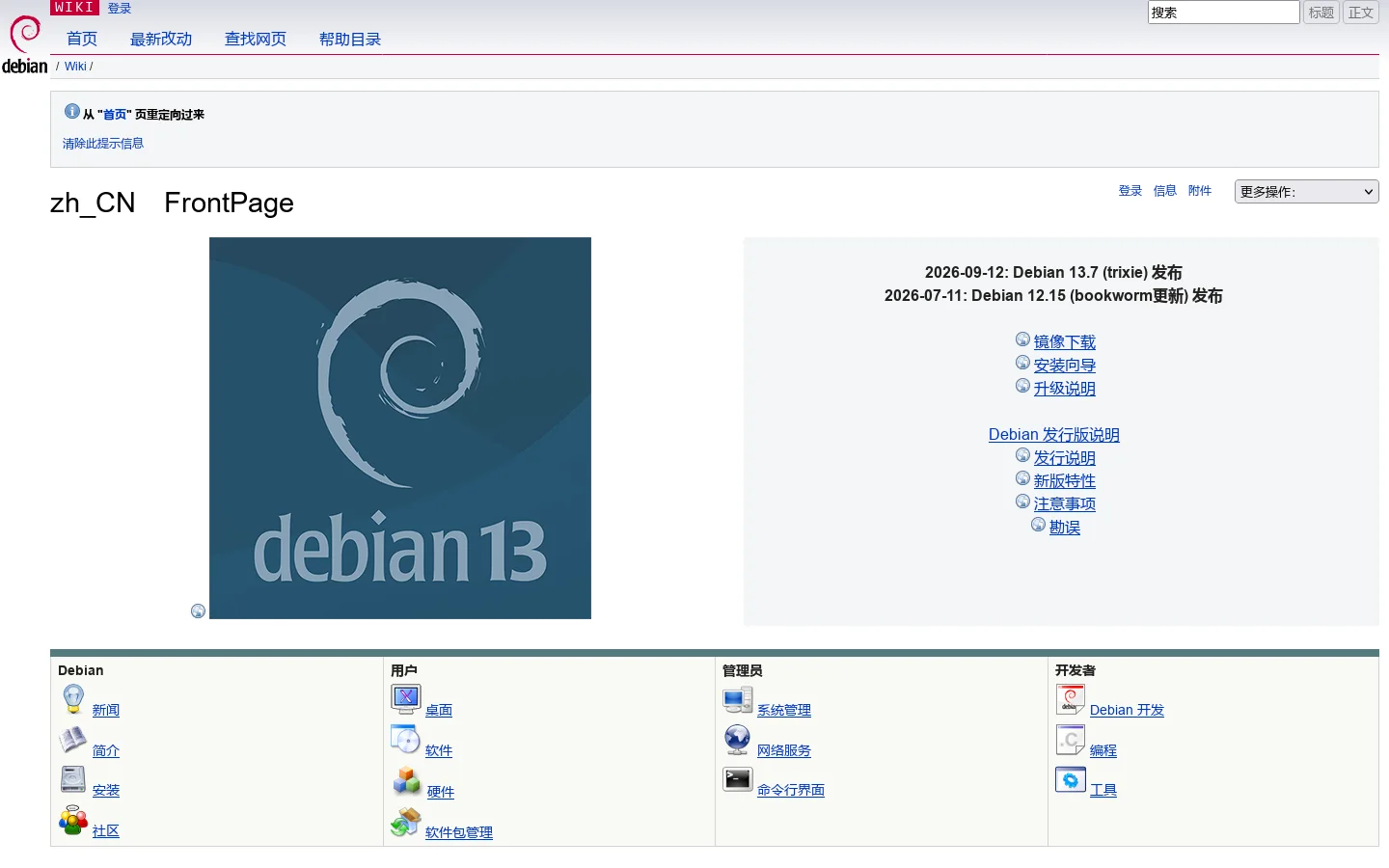Open the 工具 link
The image size is (1389, 868).
tap(1103, 790)
